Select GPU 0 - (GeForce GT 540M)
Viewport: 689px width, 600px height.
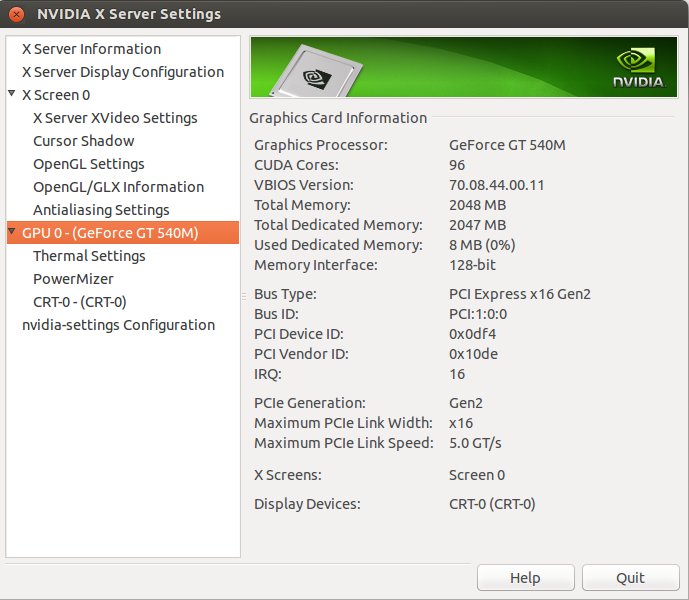point(123,233)
